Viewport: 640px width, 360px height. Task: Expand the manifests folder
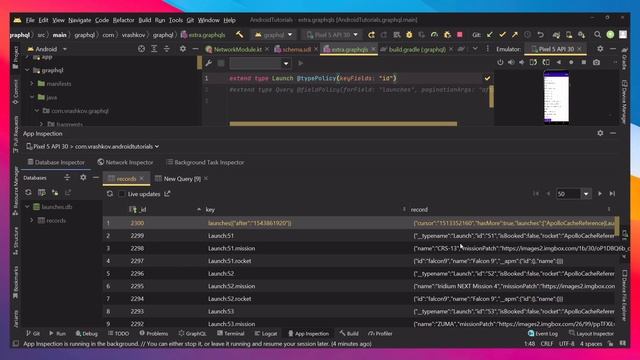pos(32,84)
